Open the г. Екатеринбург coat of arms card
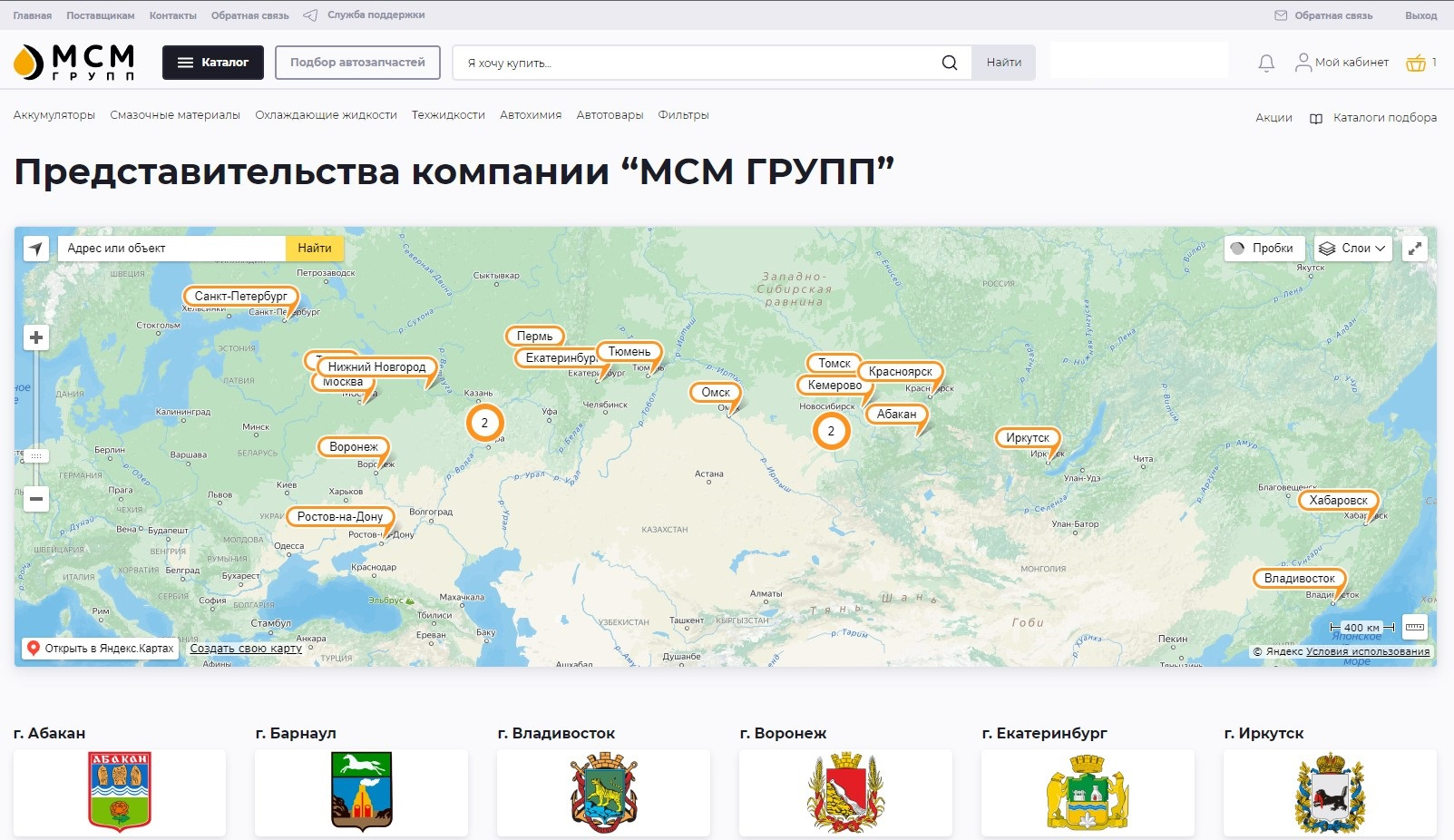Image resolution: width=1454 pixels, height=840 pixels. point(1088,792)
